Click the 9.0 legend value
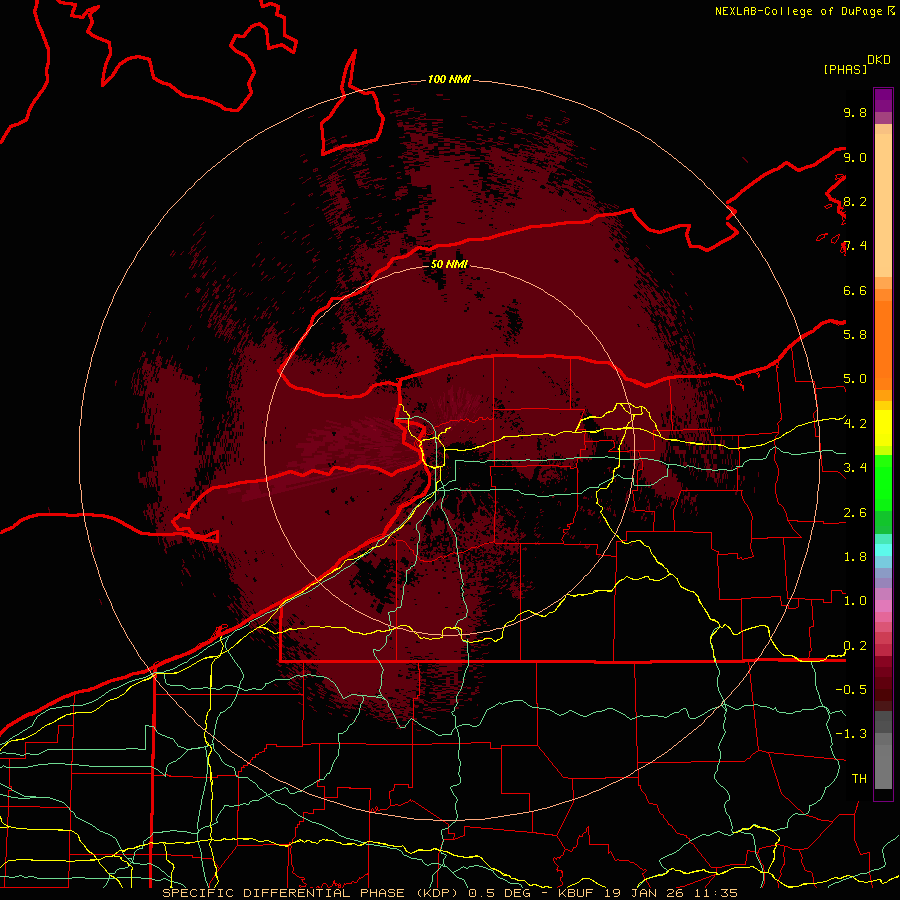This screenshot has width=900, height=900. pyautogui.click(x=855, y=157)
